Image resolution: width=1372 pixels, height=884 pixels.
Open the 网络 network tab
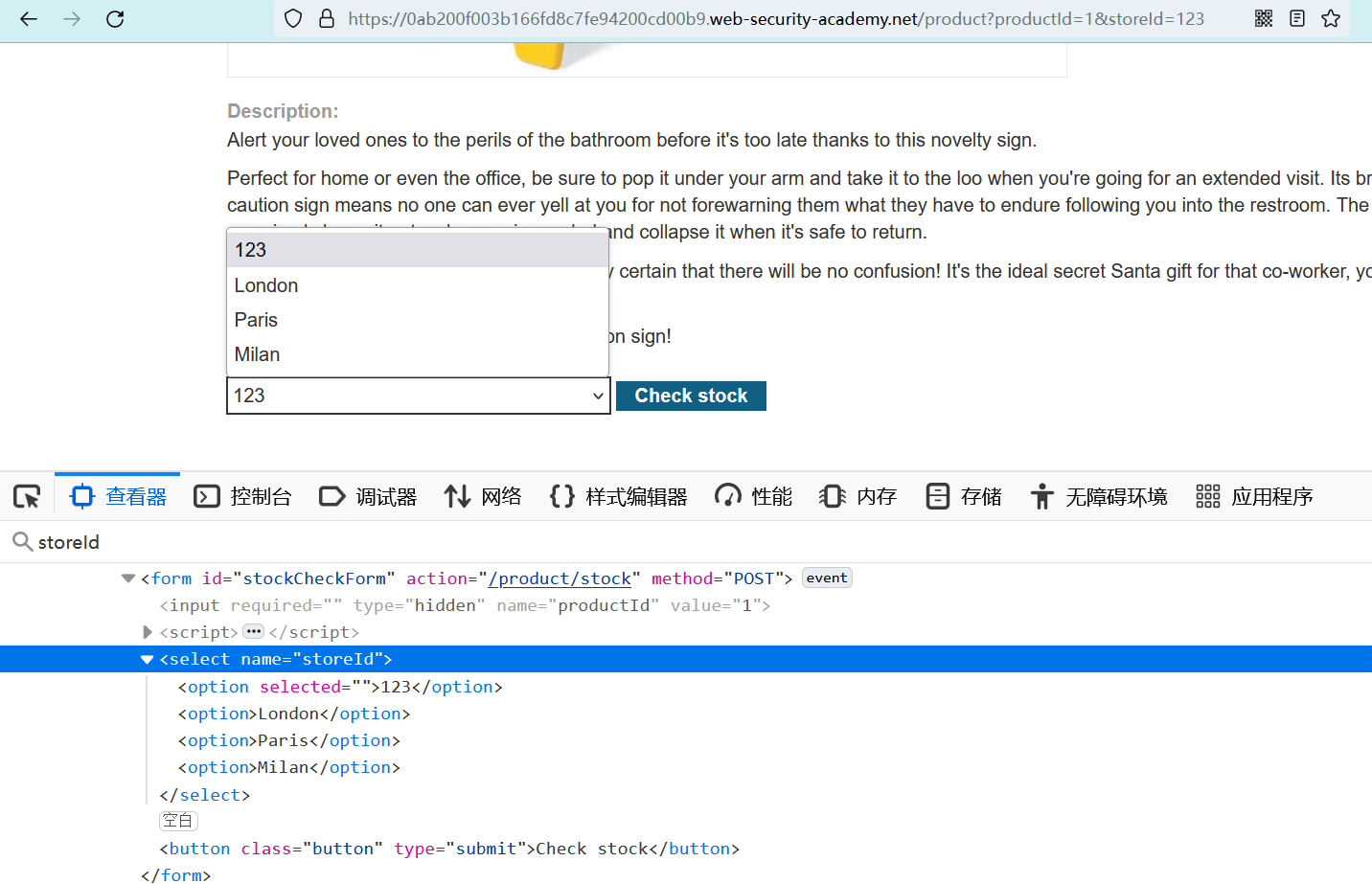(x=483, y=496)
